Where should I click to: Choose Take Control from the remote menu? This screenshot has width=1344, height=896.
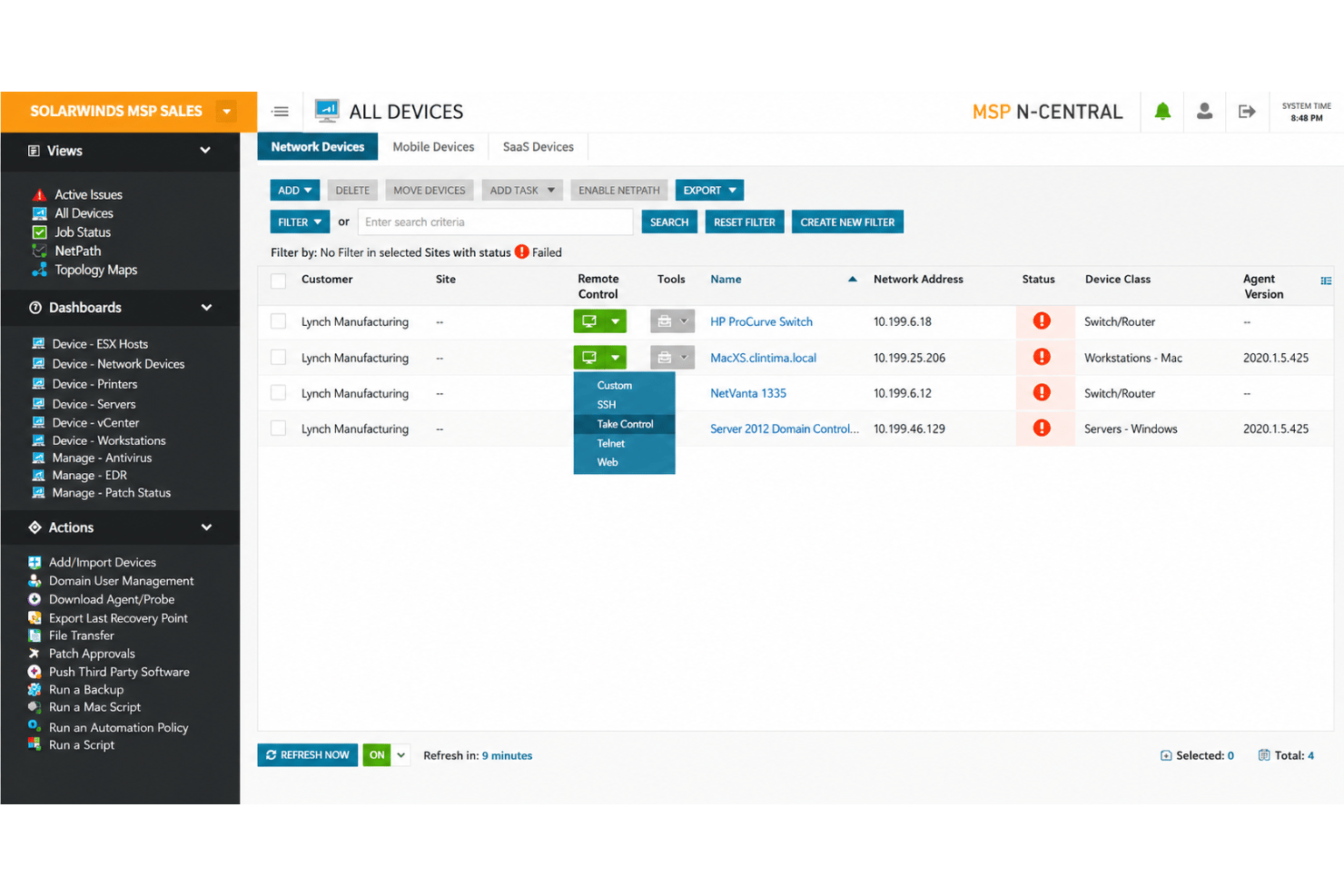[625, 424]
